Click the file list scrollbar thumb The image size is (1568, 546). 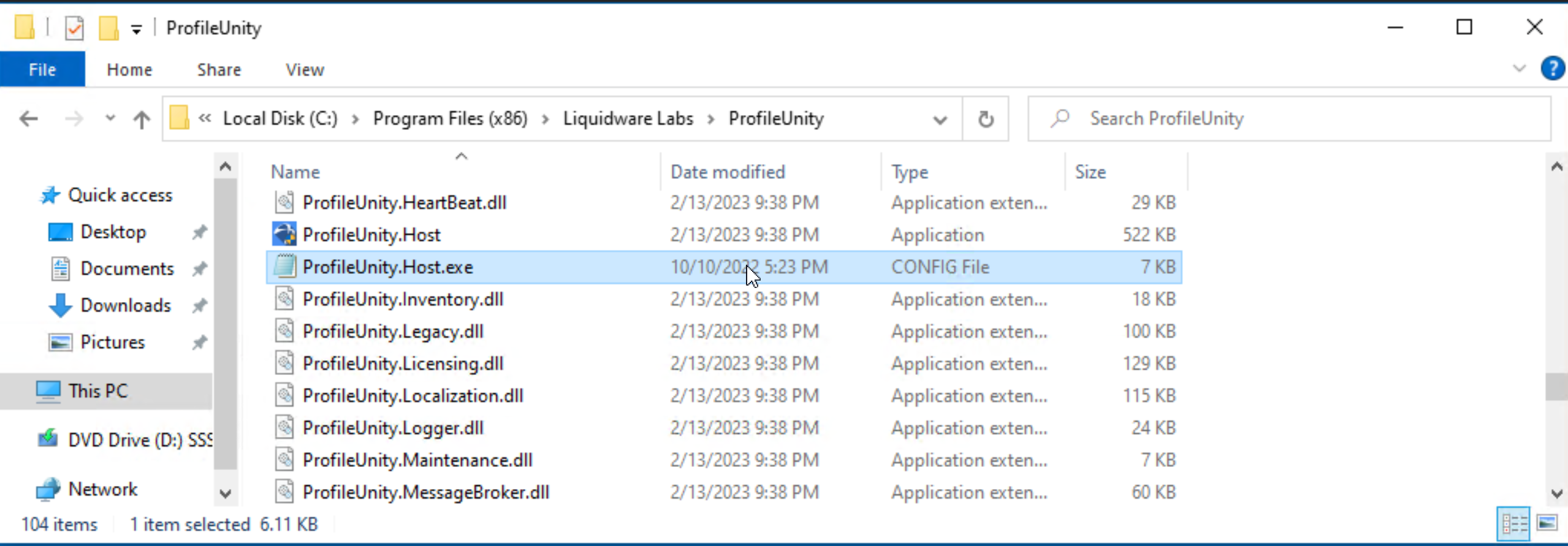(x=1557, y=387)
